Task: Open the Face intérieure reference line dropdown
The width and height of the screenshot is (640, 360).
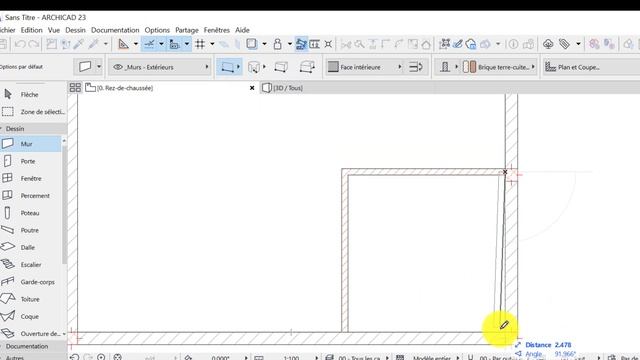Action: (x=365, y=67)
